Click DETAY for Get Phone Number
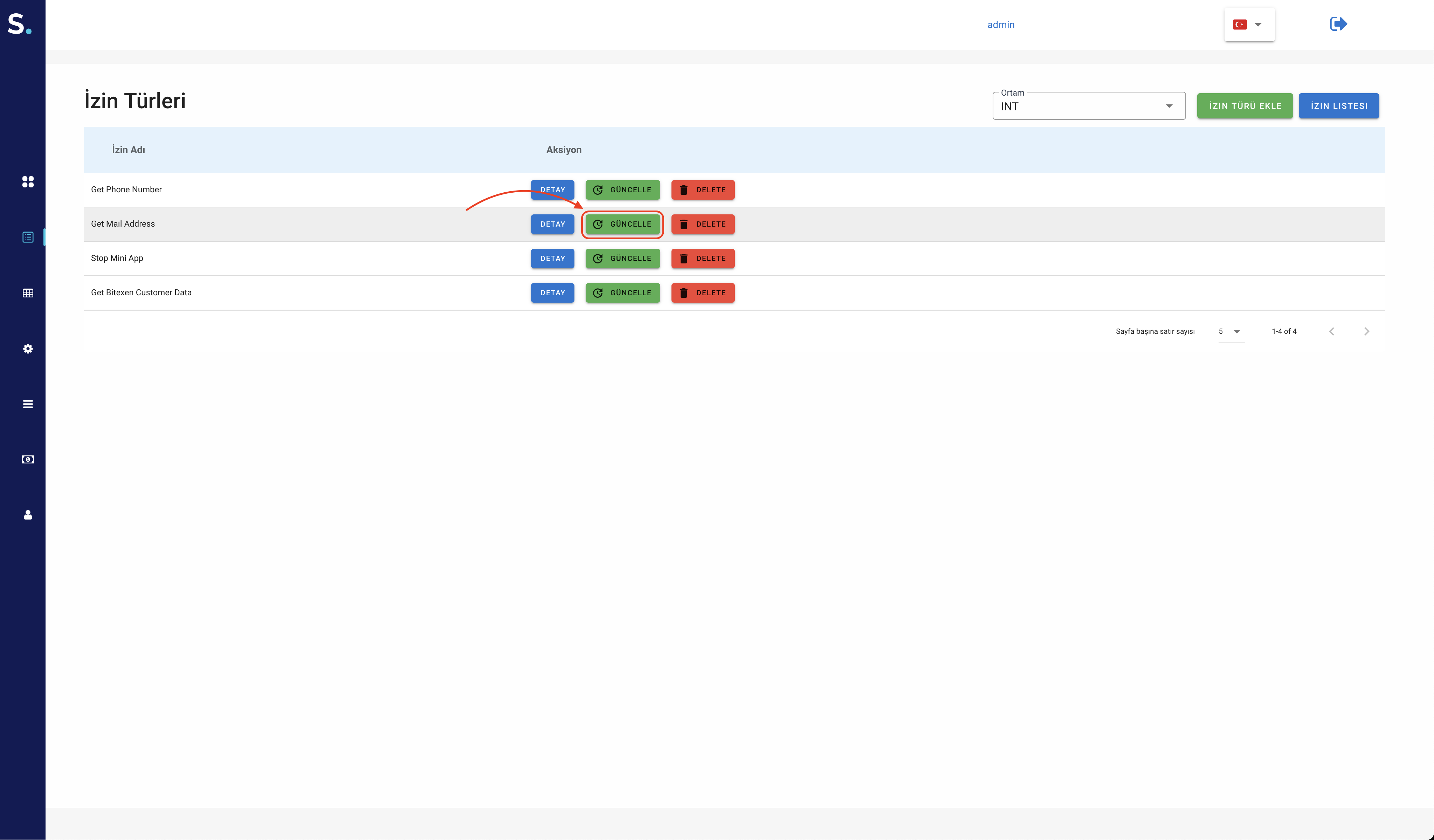The width and height of the screenshot is (1434, 840). (552, 190)
